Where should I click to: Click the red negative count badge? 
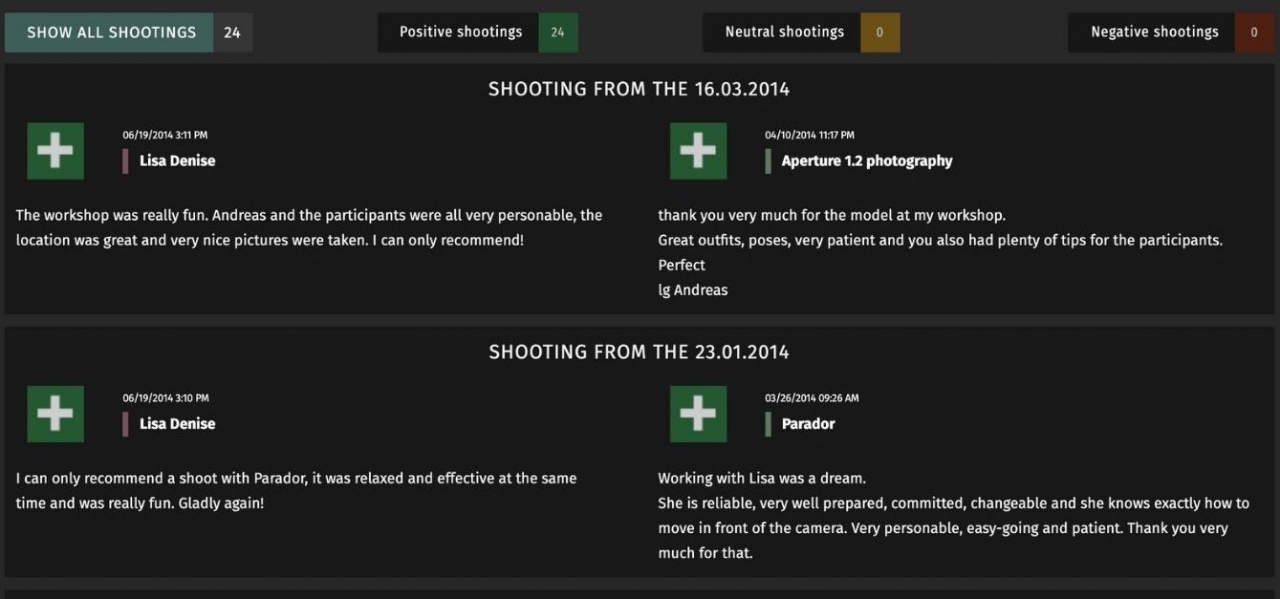pyautogui.click(x=1255, y=32)
